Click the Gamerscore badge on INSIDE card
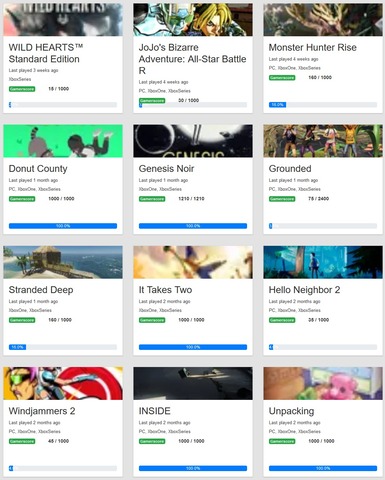 click(x=152, y=441)
